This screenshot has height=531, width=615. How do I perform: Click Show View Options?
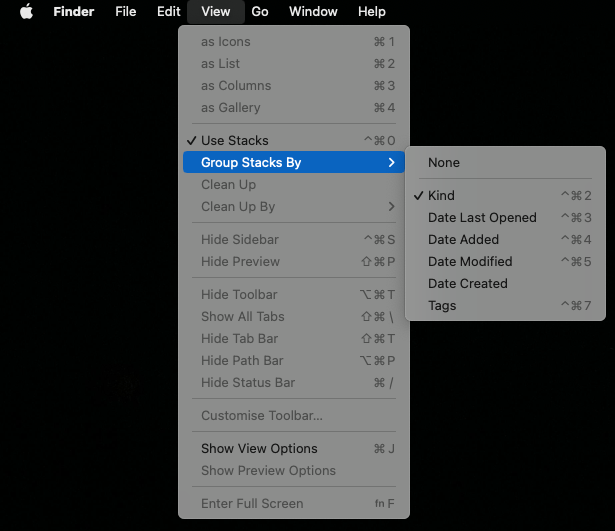pos(259,449)
